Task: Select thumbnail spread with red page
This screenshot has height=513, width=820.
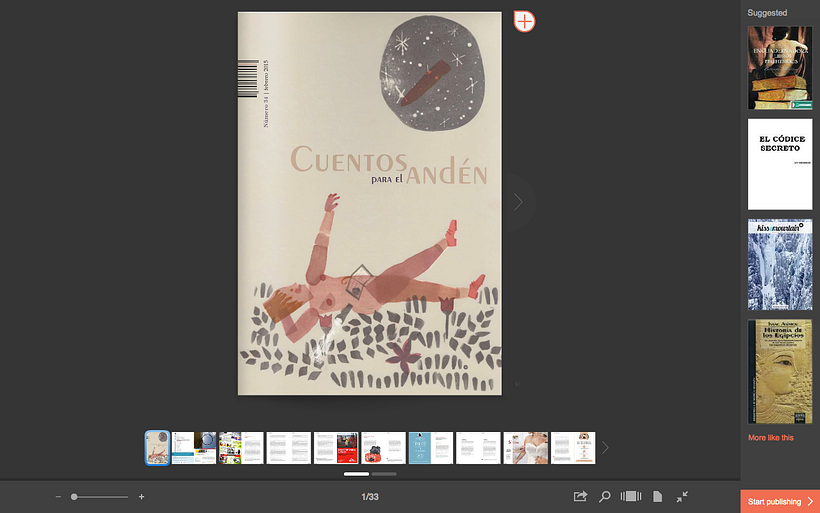Action: [x=336, y=448]
